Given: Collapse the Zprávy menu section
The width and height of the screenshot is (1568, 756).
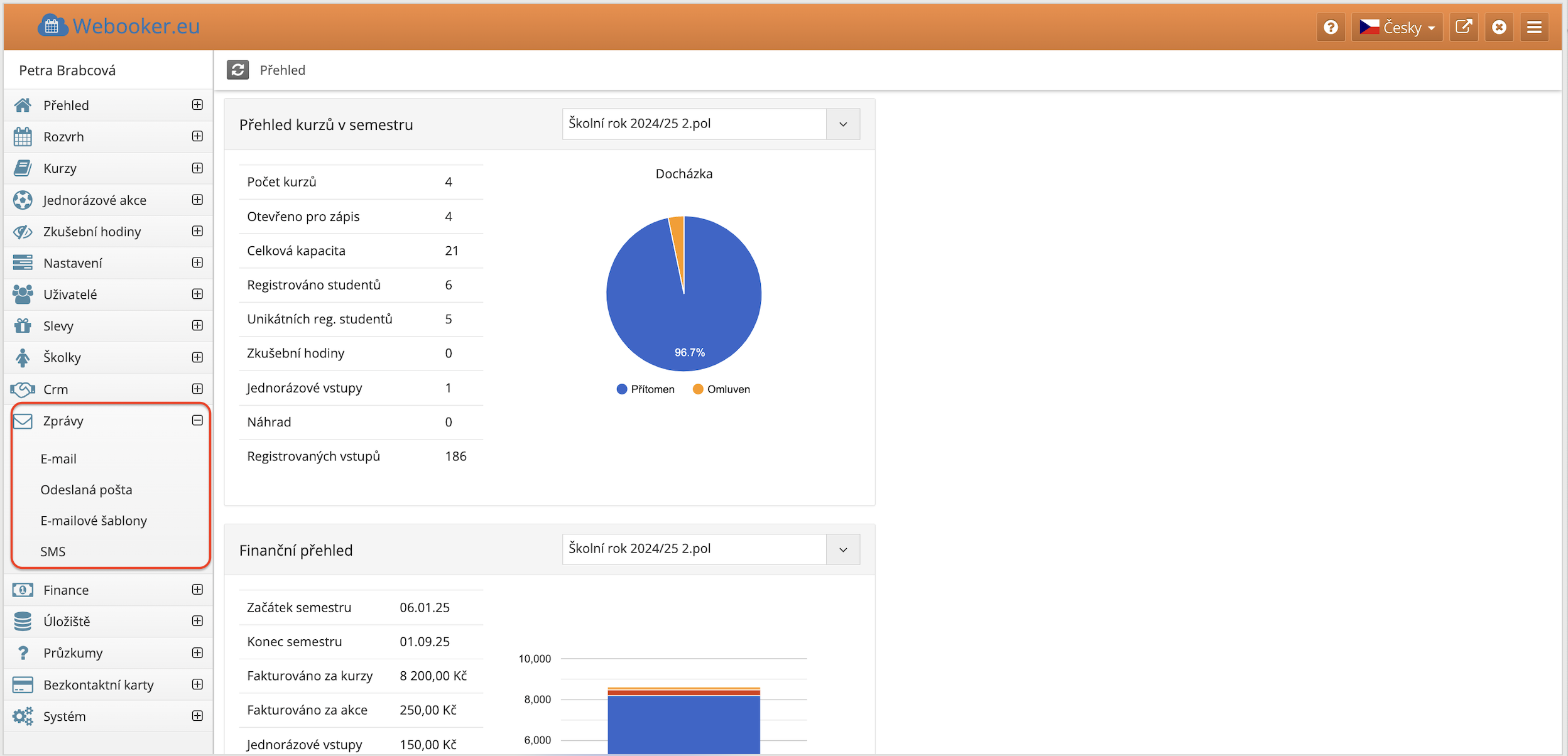Looking at the screenshot, I should (x=197, y=420).
